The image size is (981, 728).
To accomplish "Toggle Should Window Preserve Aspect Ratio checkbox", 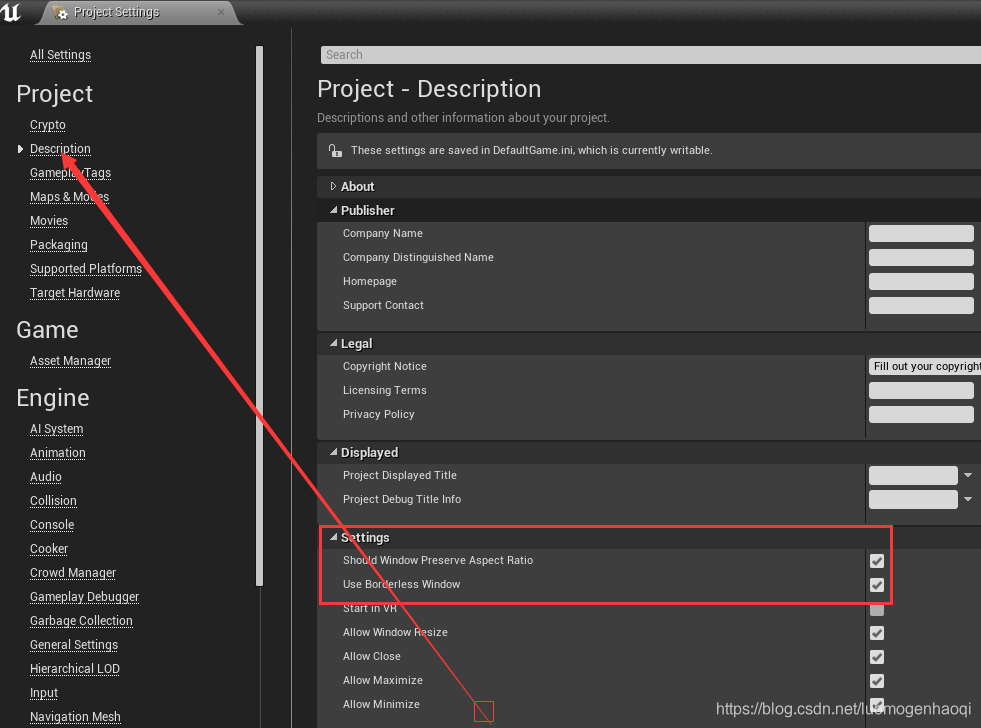I will pyautogui.click(x=877, y=560).
